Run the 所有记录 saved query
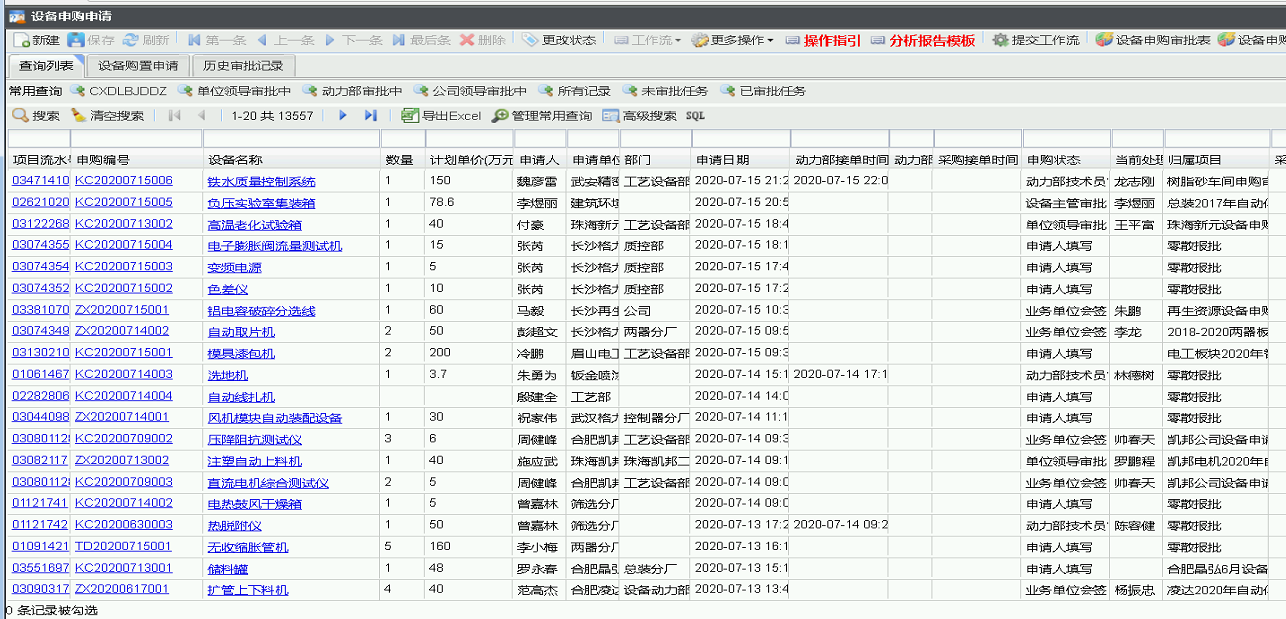1286x619 pixels. coord(573,91)
